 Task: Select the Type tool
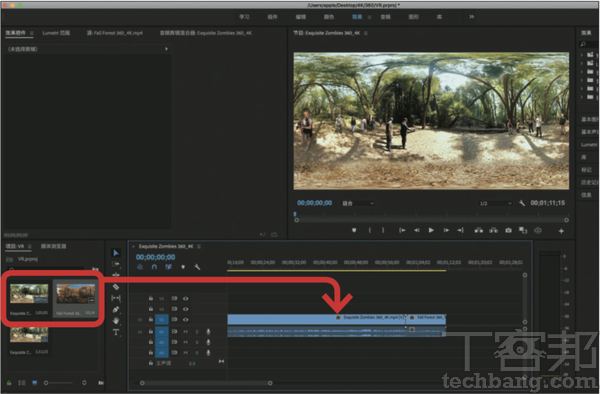click(116, 332)
